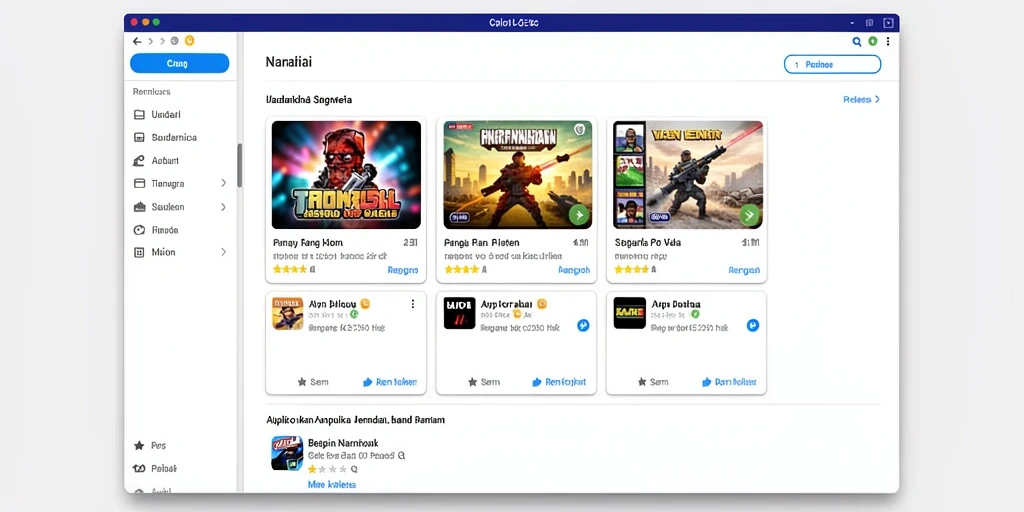
Task: Click the search magnifier icon
Action: pos(857,42)
